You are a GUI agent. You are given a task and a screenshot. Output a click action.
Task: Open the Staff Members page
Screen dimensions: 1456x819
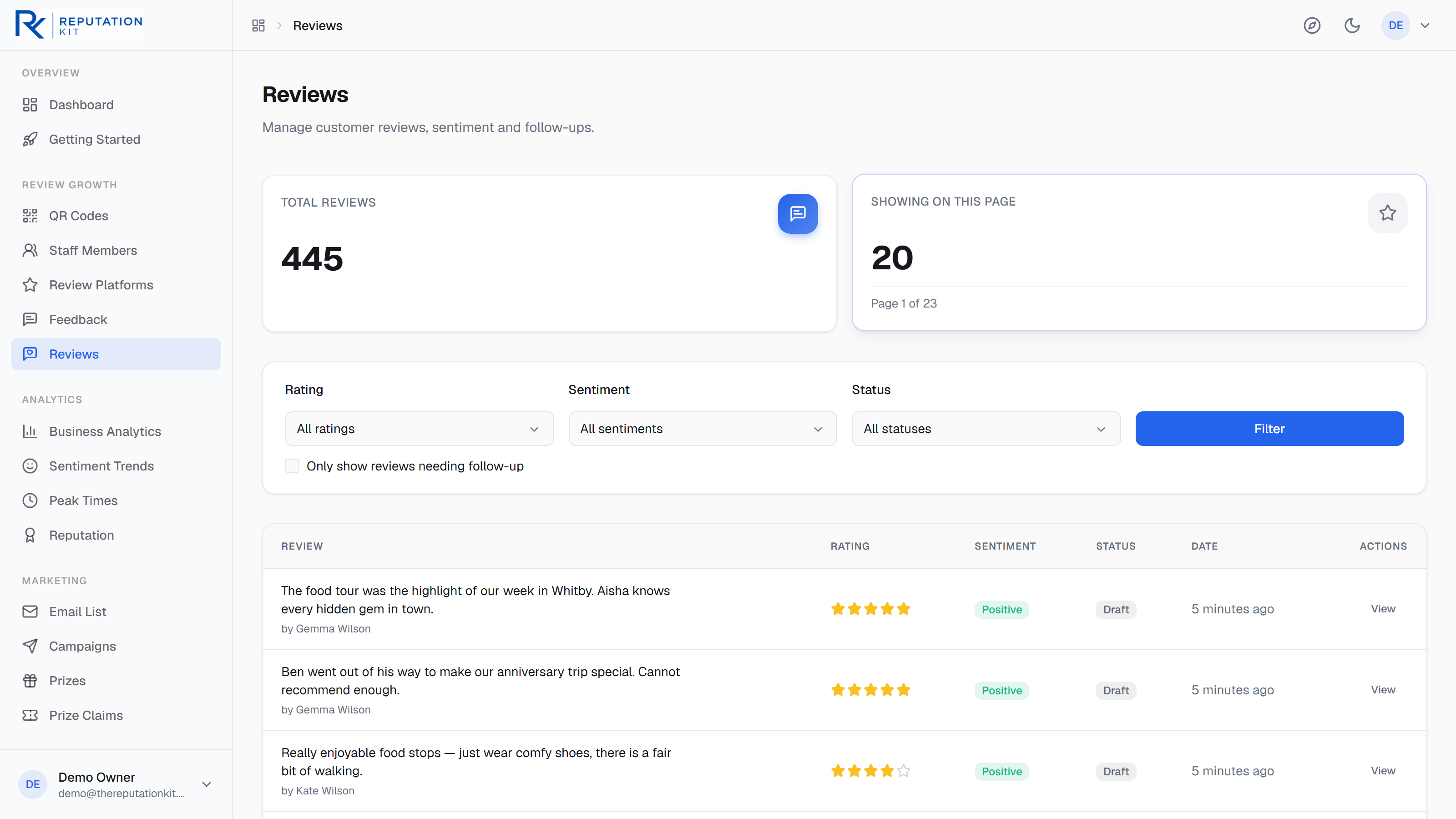click(x=116, y=250)
